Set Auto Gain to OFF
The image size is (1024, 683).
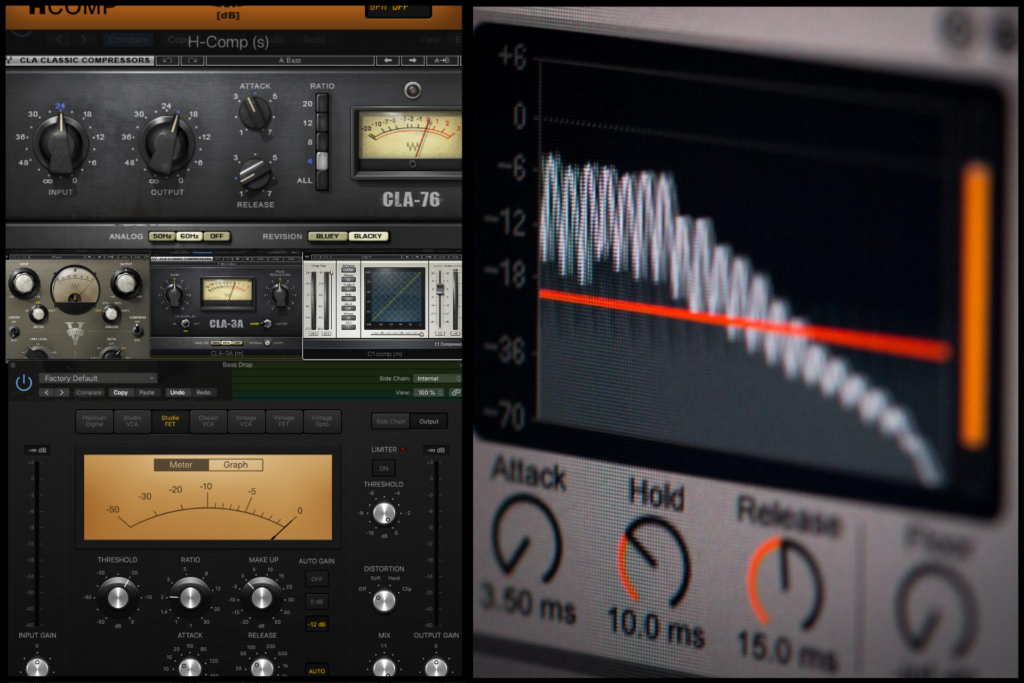[317, 579]
